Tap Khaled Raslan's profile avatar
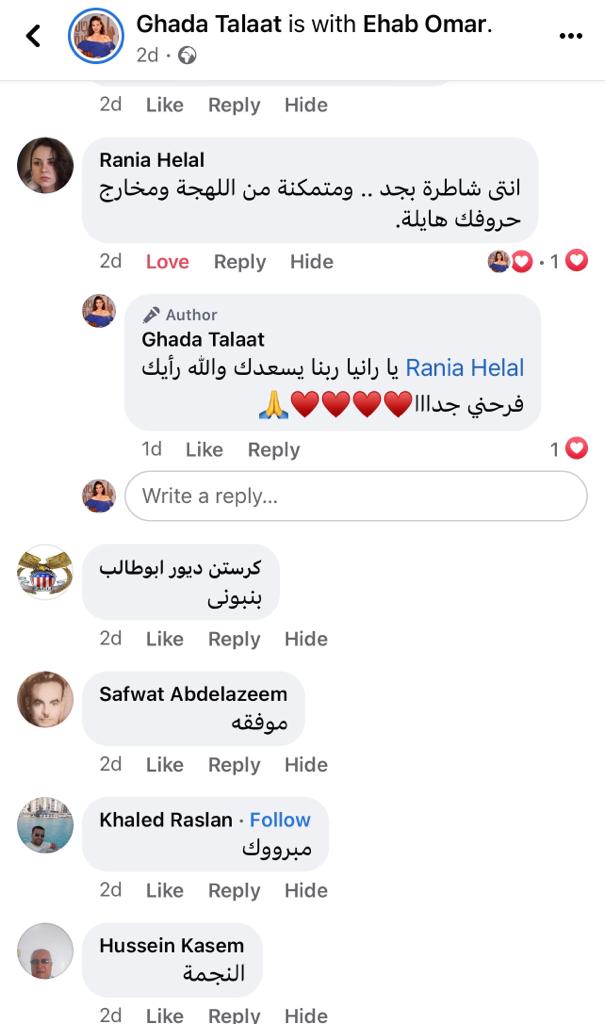Image resolution: width=605 pixels, height=1024 pixels. click(46, 825)
